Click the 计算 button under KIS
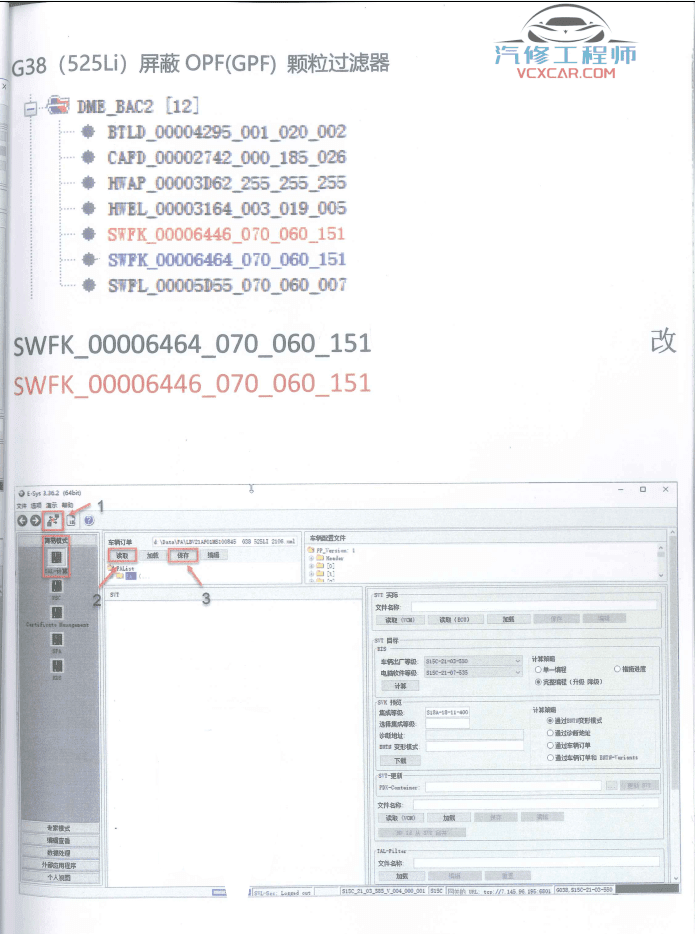This screenshot has height=934, width=695. pos(400,686)
